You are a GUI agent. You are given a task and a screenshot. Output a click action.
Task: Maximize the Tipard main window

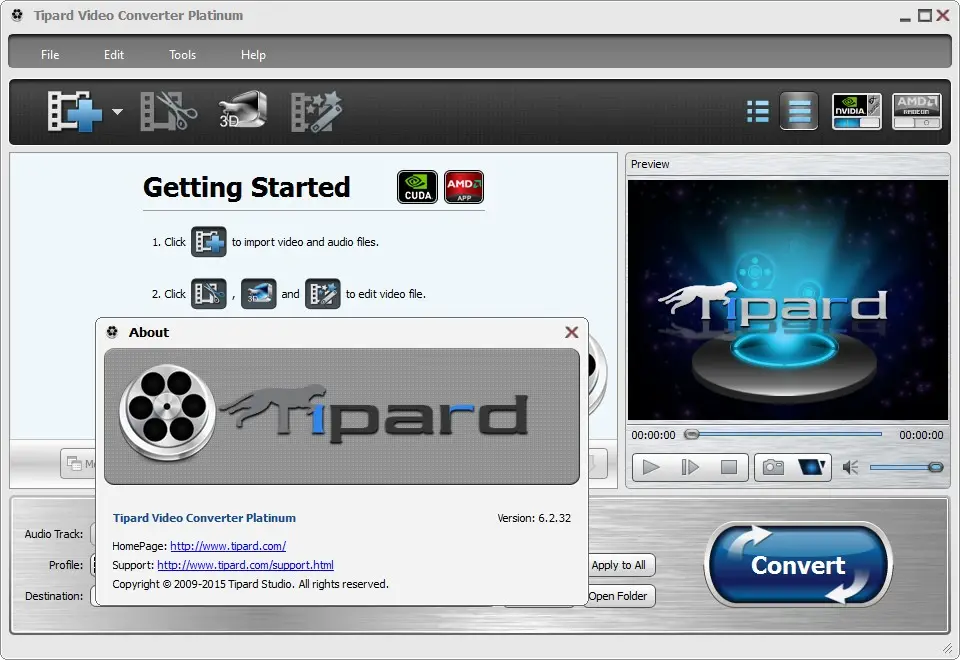(x=924, y=15)
